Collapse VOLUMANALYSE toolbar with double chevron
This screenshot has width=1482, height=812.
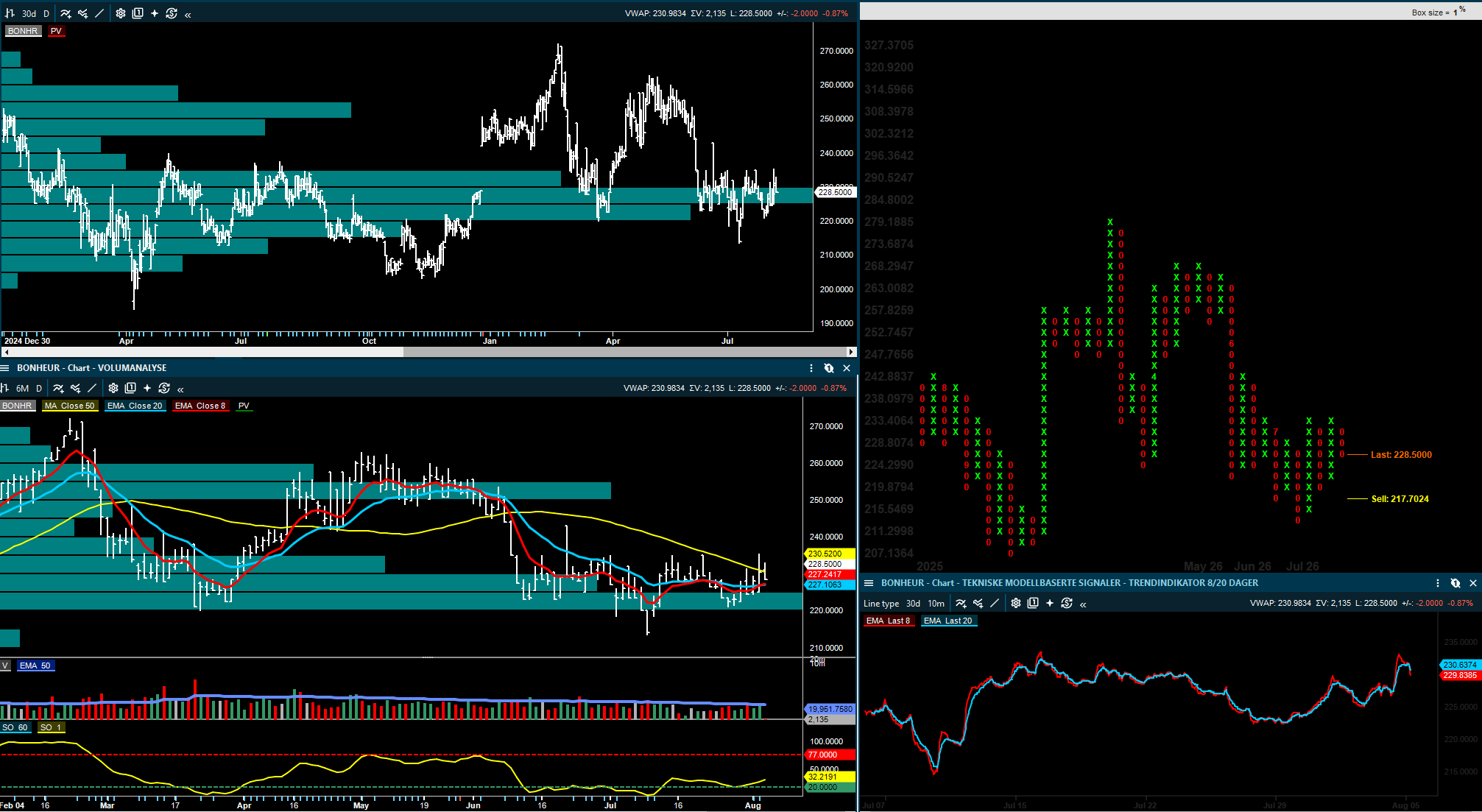pyautogui.click(x=180, y=389)
